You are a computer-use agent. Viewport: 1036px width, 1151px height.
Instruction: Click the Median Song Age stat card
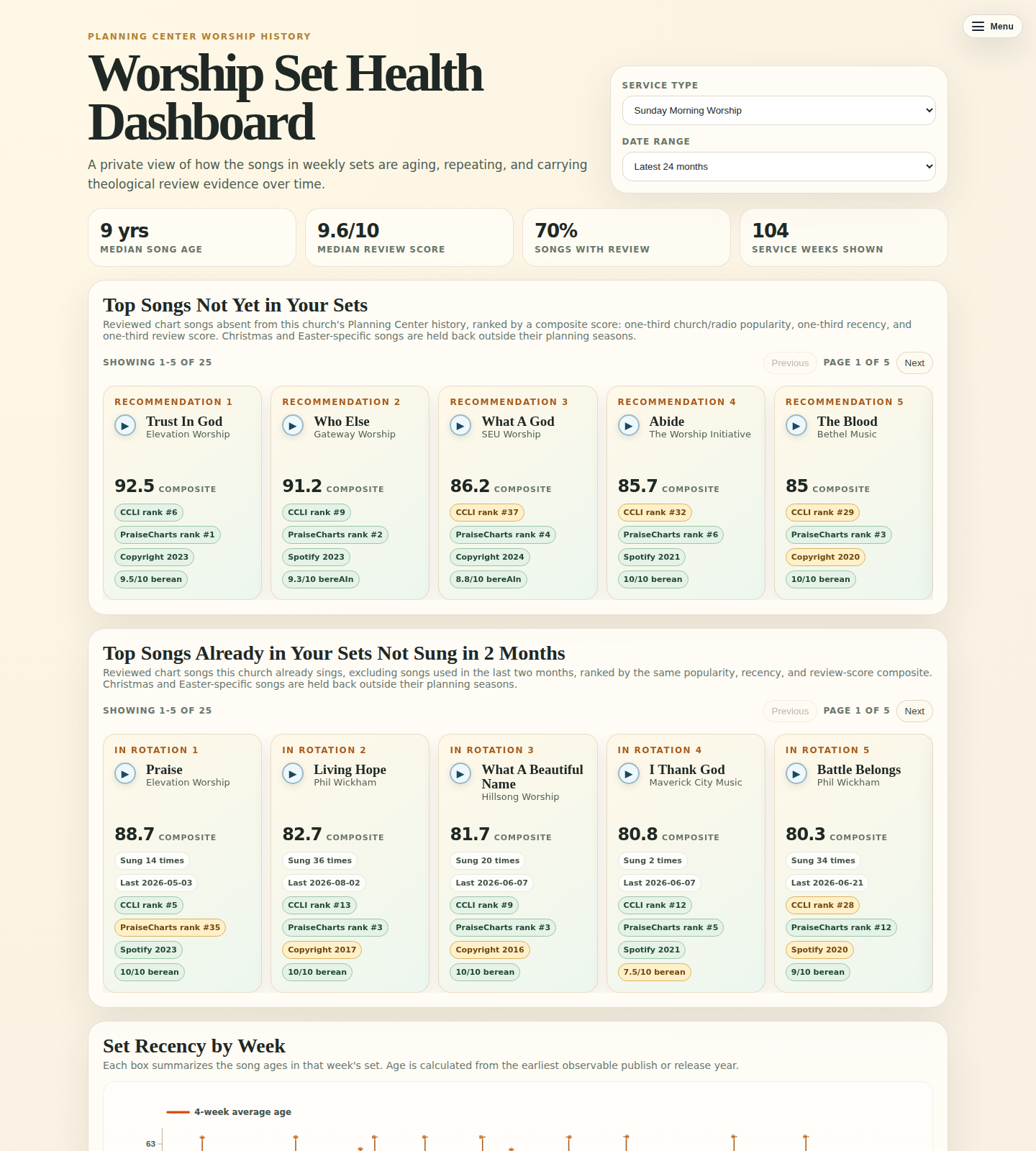pos(192,238)
